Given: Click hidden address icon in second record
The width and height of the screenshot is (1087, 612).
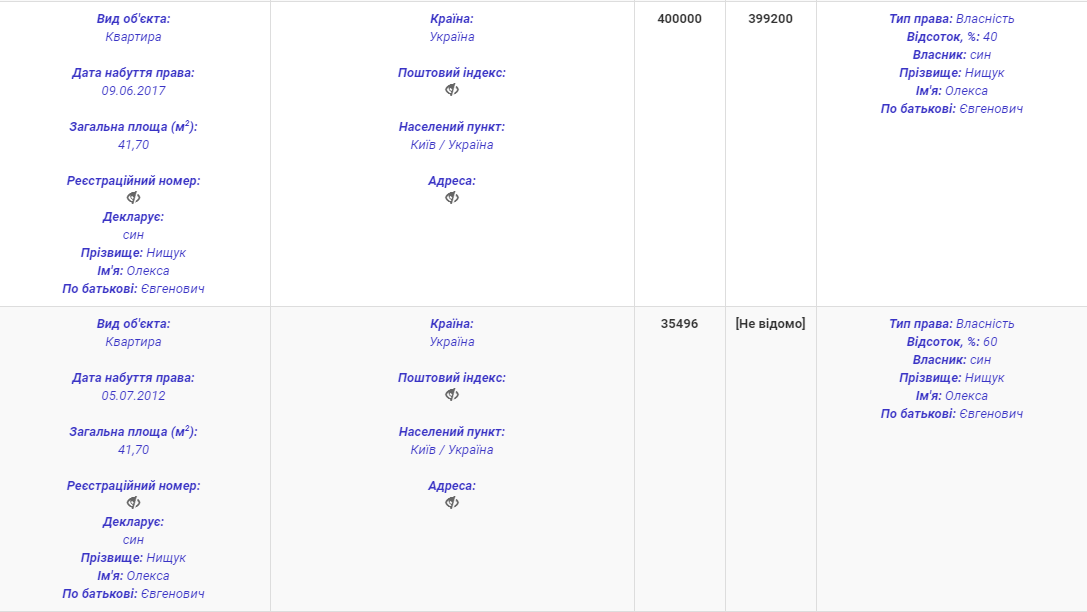Looking at the screenshot, I should pyautogui.click(x=452, y=502).
